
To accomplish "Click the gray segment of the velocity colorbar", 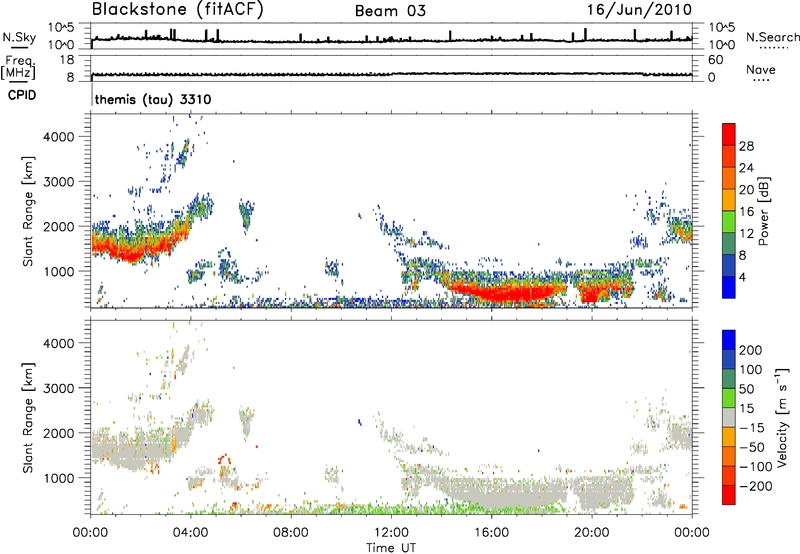I will [729, 417].
